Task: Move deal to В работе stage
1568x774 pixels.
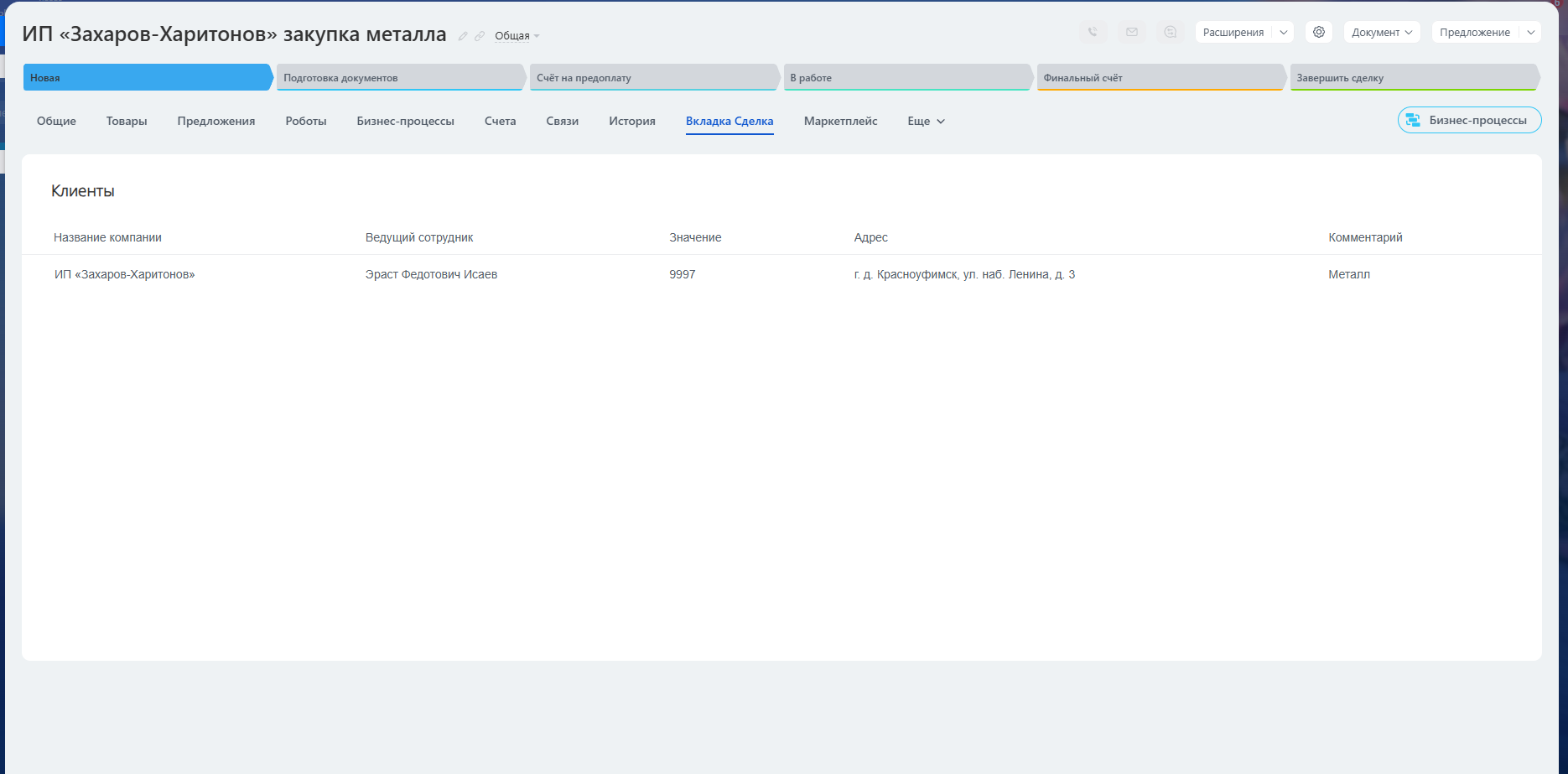Action: [906, 77]
